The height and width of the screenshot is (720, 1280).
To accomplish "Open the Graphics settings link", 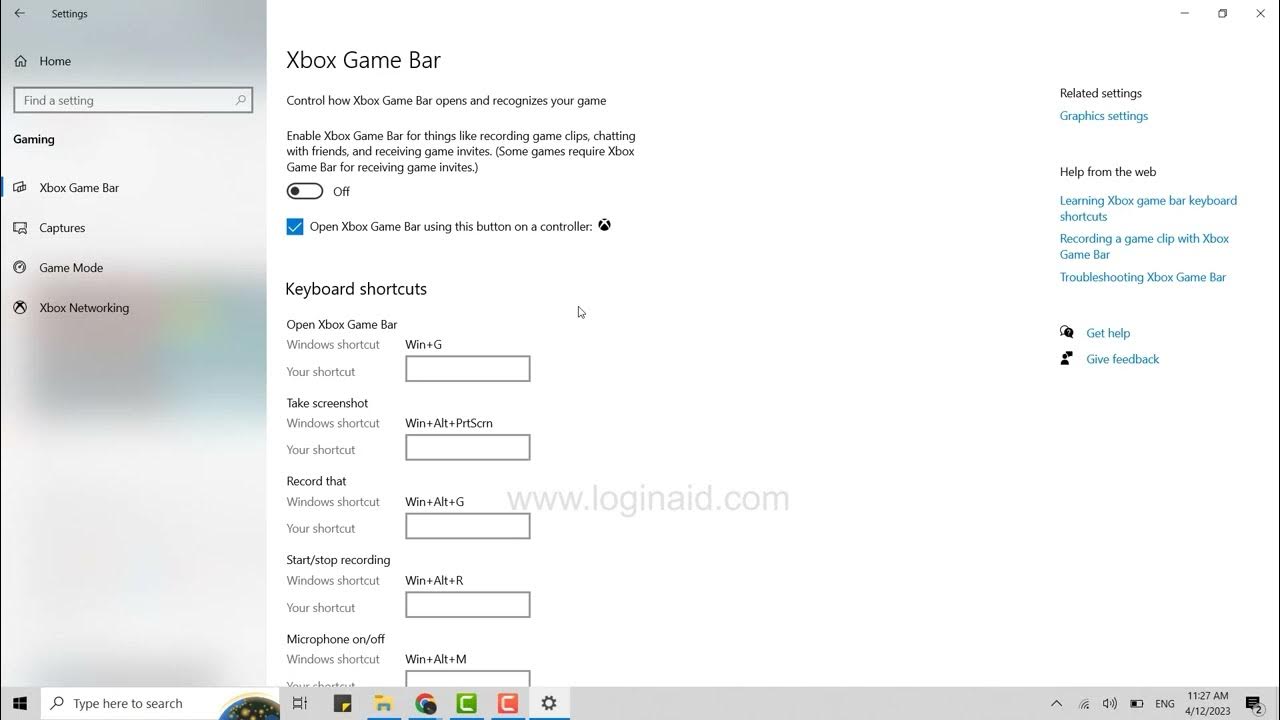I will pyautogui.click(x=1104, y=116).
